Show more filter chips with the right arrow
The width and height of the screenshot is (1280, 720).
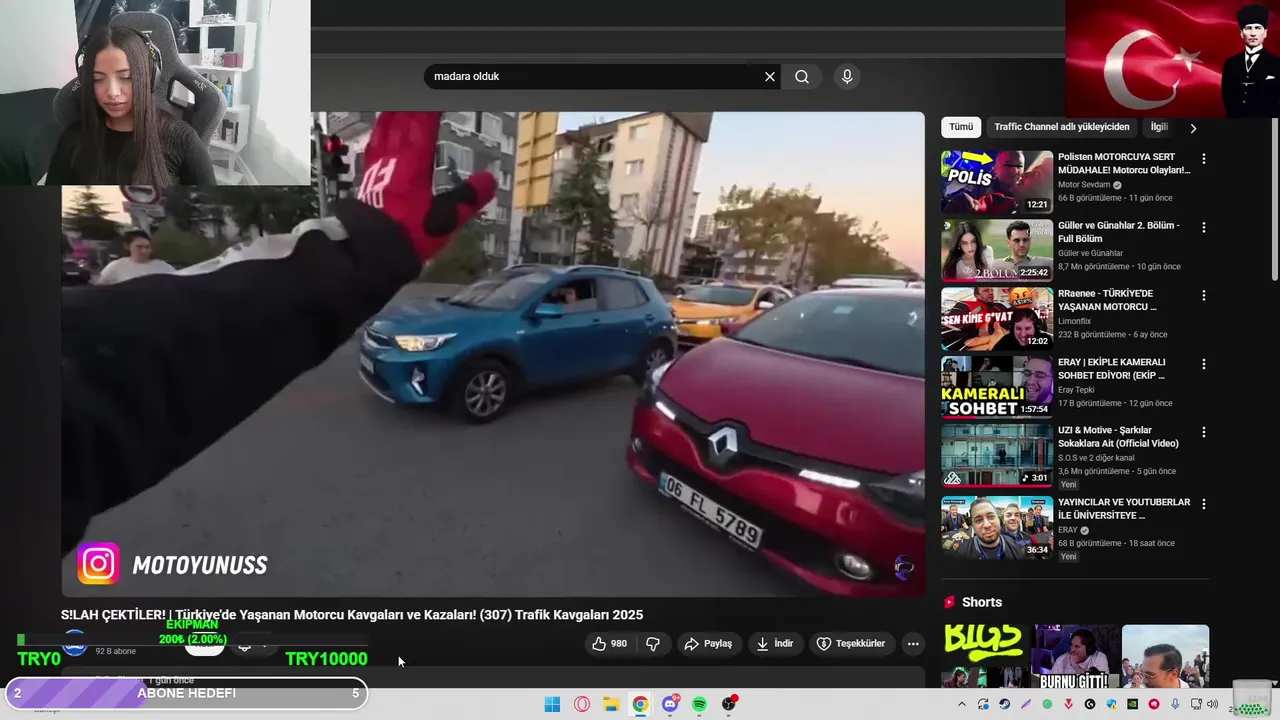1193,128
